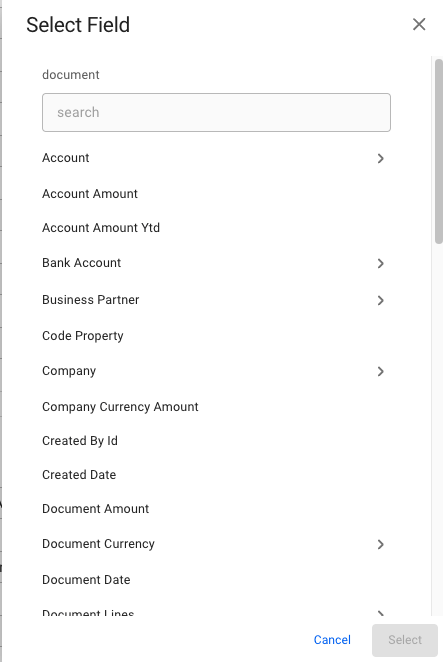Select the Document Date field
443x662 pixels.
(x=86, y=580)
